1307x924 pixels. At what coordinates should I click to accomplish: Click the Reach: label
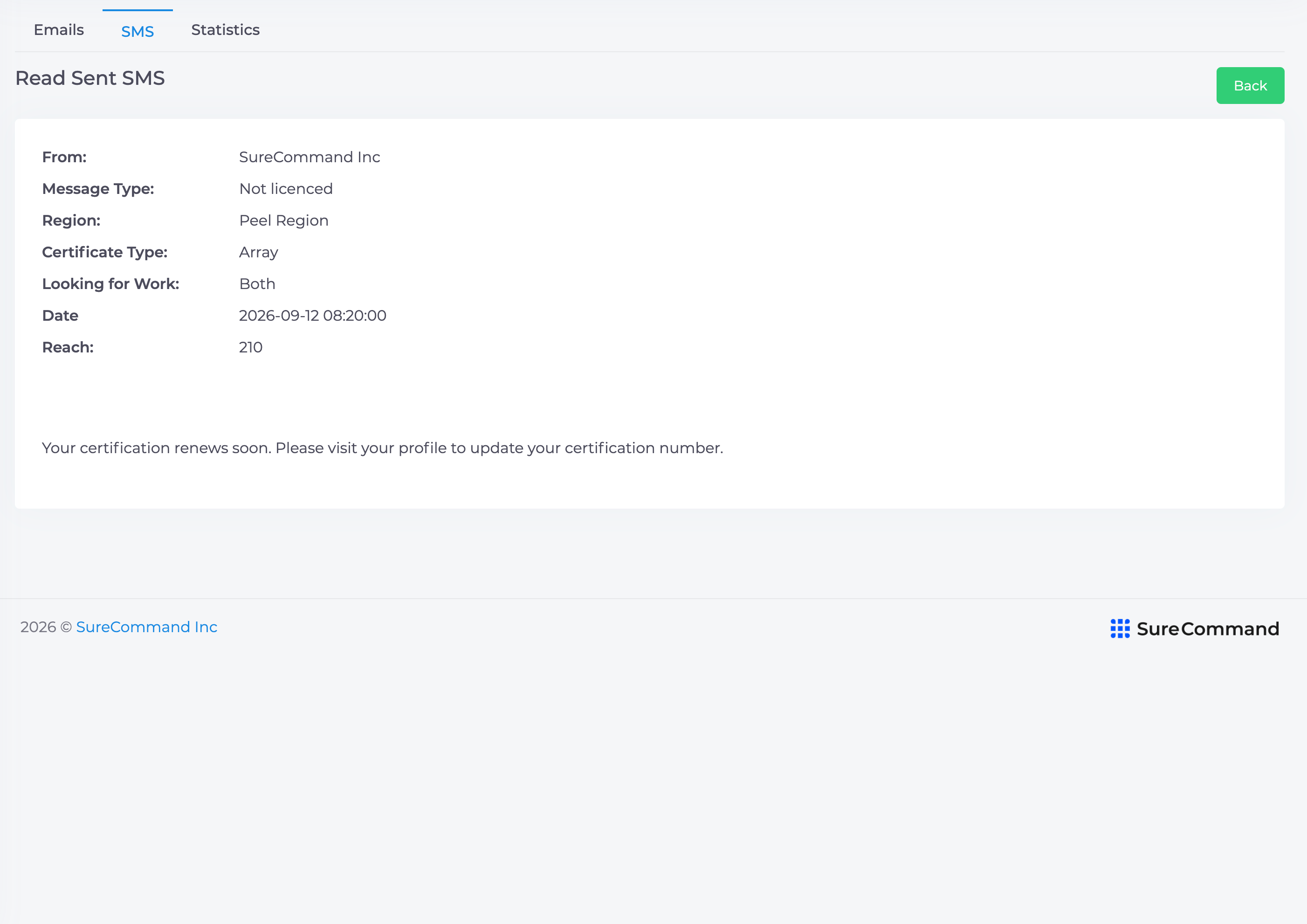[x=68, y=347]
